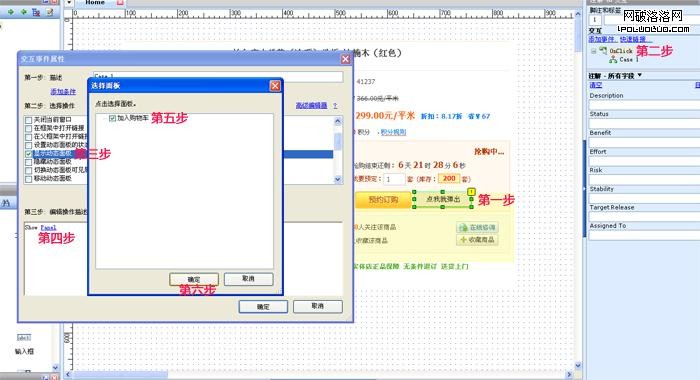Uncheck the 显示动态面板 action checkbox
Screen dimensions: 700x380
(29, 154)
